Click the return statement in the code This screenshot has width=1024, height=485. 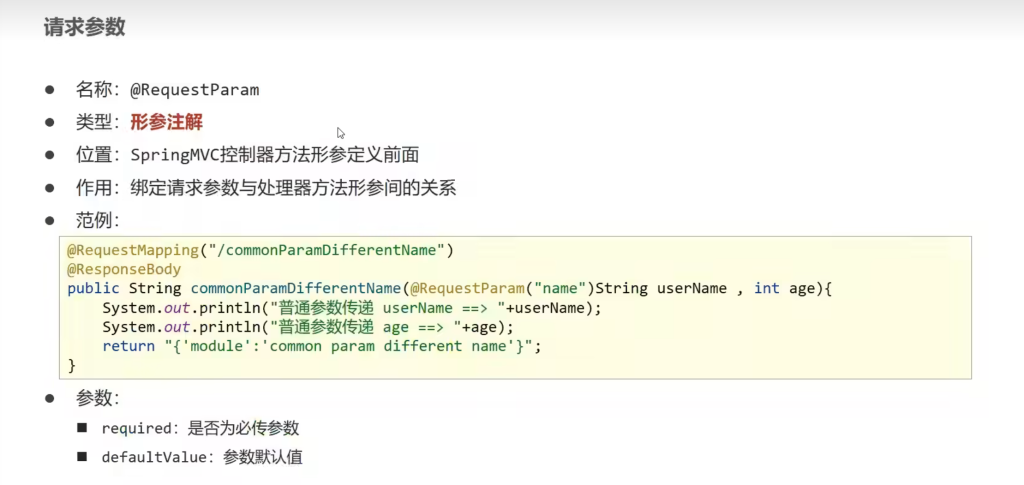point(321,346)
